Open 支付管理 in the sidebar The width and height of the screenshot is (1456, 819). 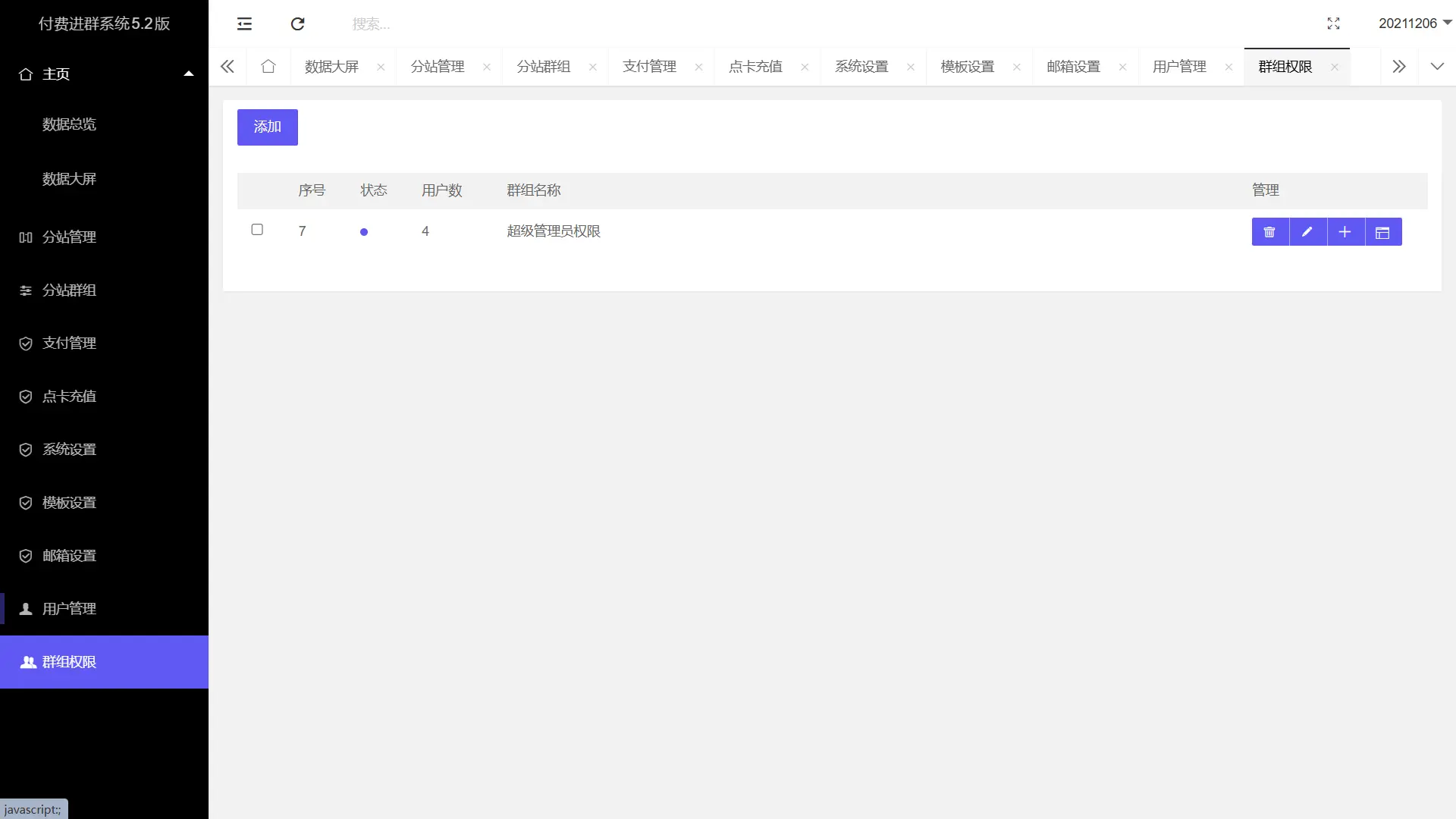pos(69,344)
